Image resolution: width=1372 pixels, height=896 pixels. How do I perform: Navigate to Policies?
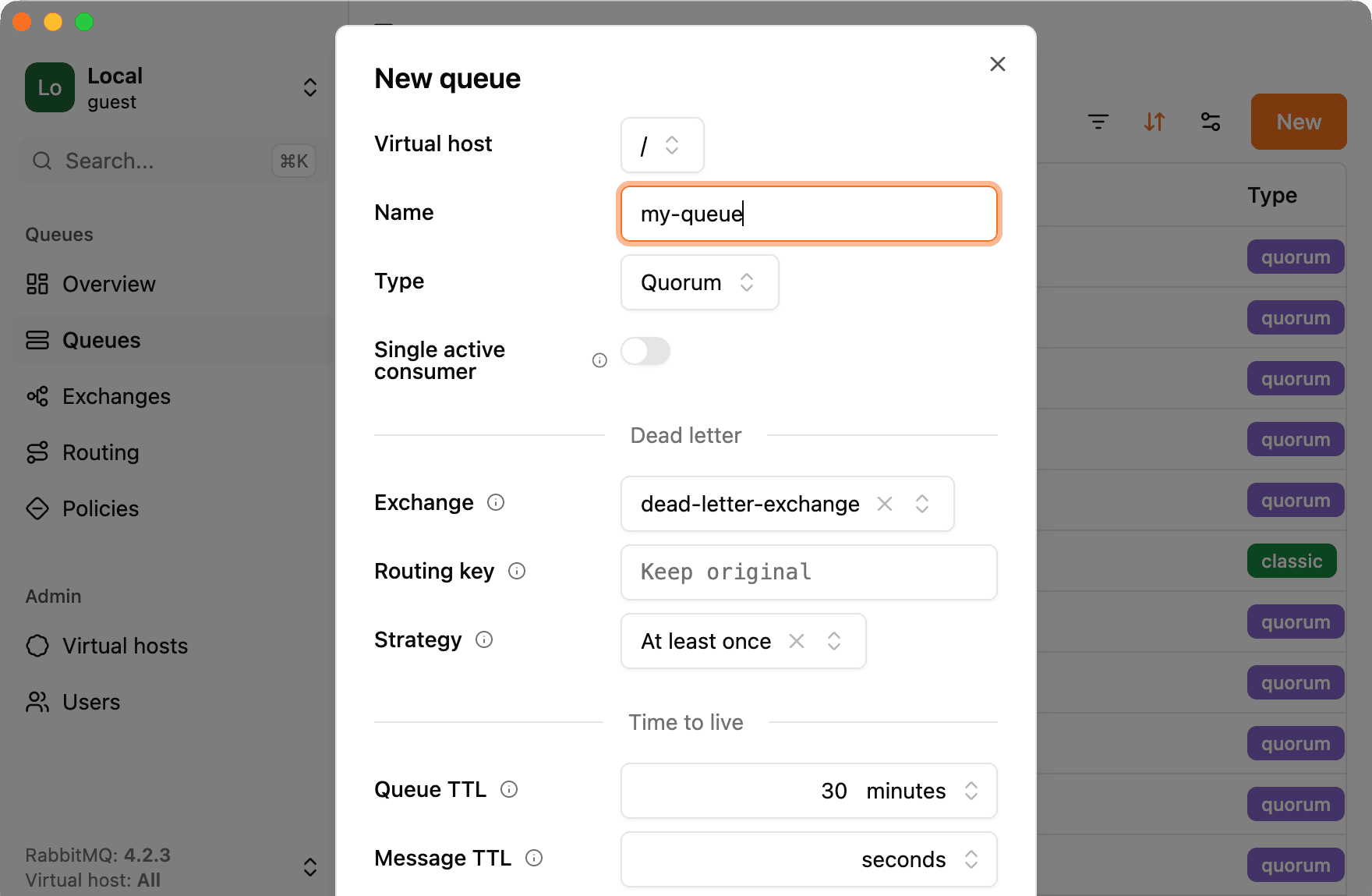[100, 508]
